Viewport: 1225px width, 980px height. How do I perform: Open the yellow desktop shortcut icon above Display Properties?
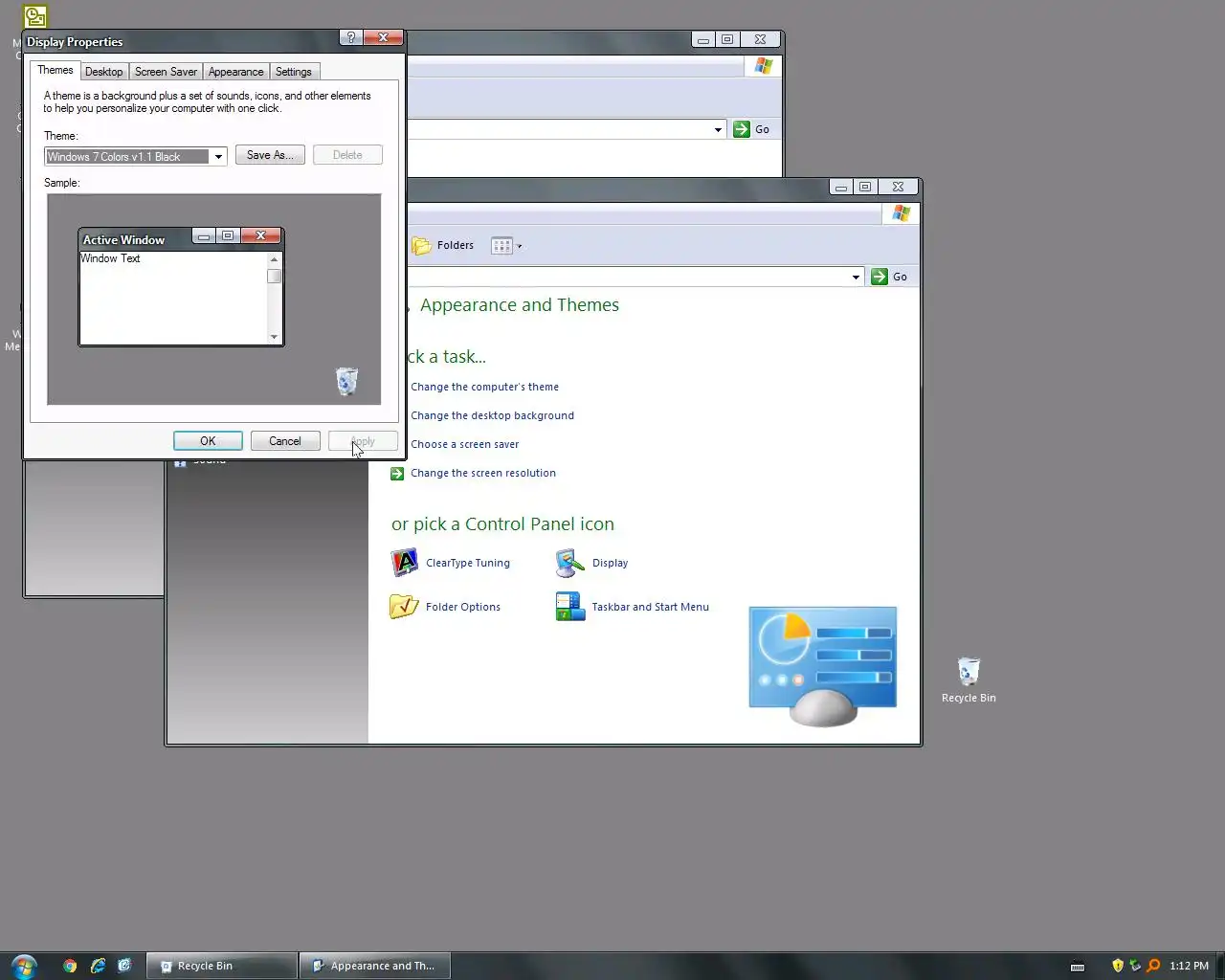click(35, 16)
